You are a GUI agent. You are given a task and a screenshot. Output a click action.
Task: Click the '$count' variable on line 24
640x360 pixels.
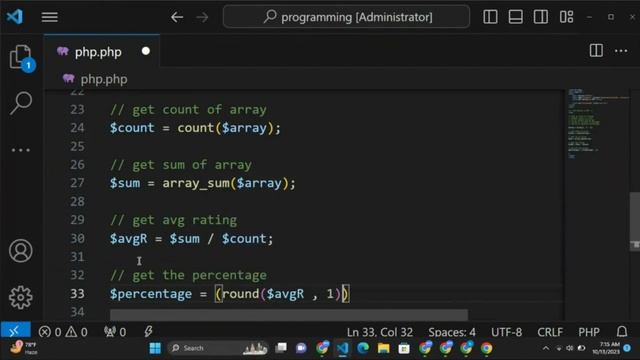pos(132,128)
